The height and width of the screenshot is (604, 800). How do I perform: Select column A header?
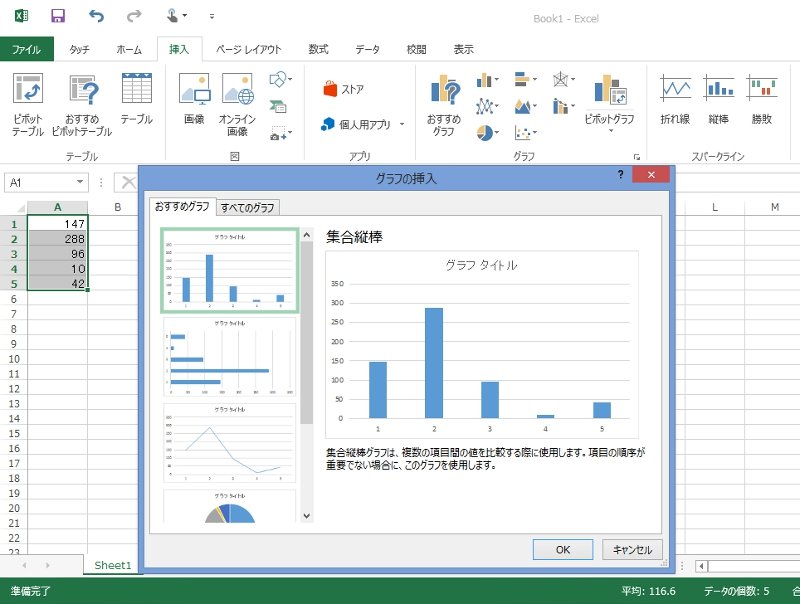tap(58, 207)
